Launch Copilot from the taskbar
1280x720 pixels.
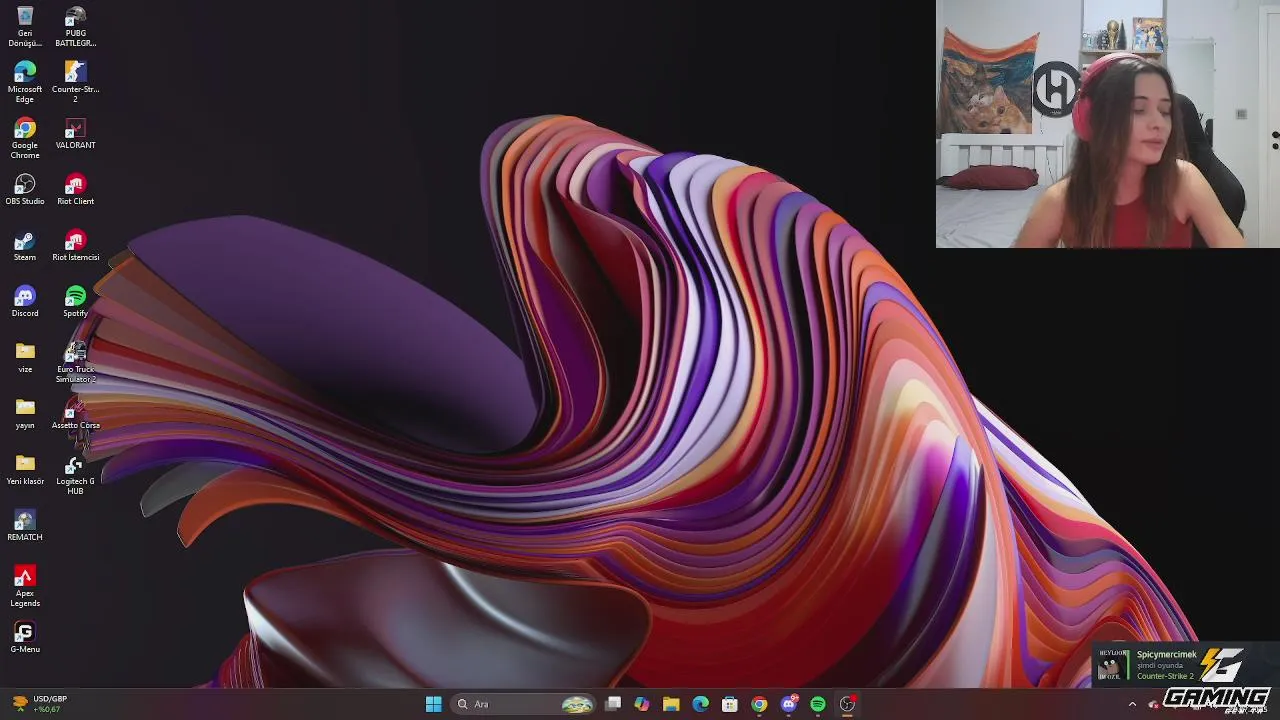pyautogui.click(x=642, y=704)
